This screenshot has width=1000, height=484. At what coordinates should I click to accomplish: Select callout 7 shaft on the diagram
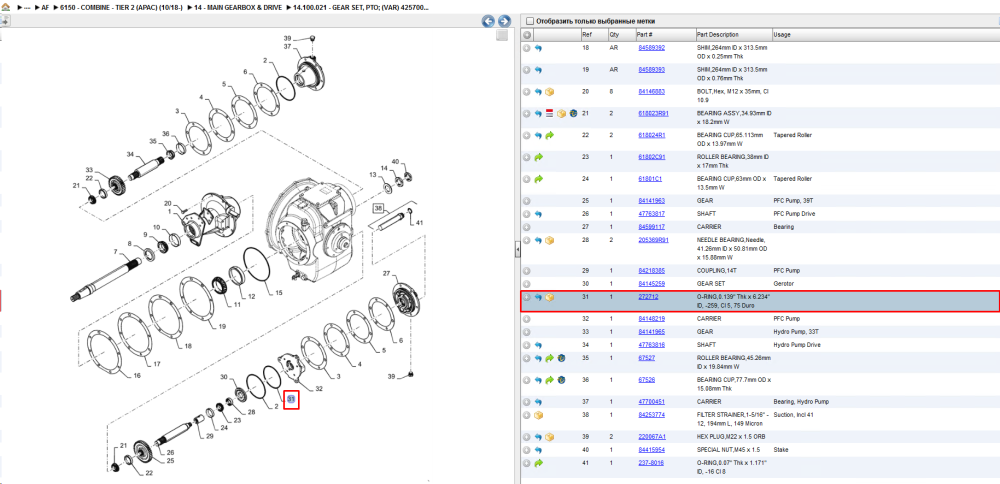[115, 251]
